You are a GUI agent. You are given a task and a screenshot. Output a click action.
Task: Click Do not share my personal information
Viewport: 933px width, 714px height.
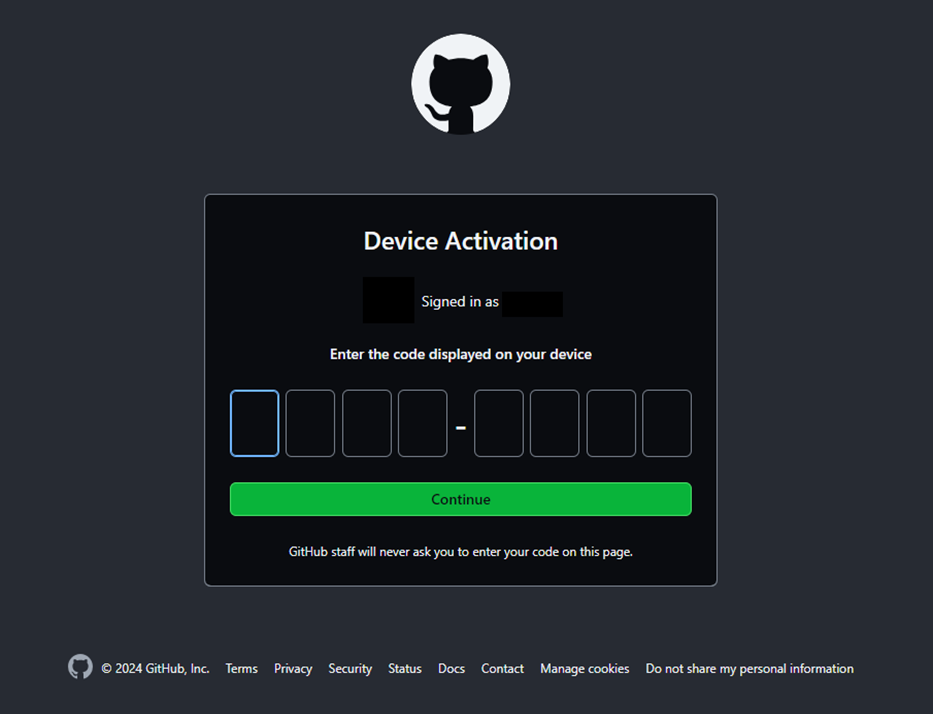click(x=750, y=669)
